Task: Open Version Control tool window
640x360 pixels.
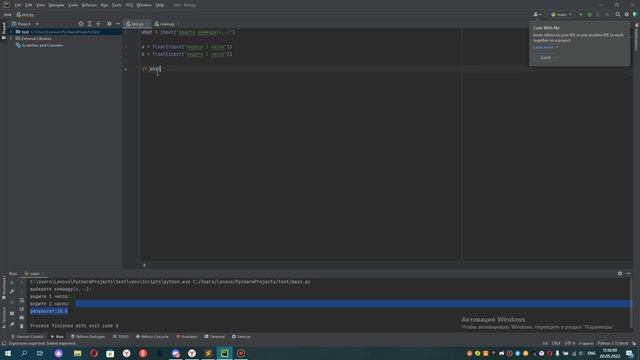Action: (x=27, y=337)
